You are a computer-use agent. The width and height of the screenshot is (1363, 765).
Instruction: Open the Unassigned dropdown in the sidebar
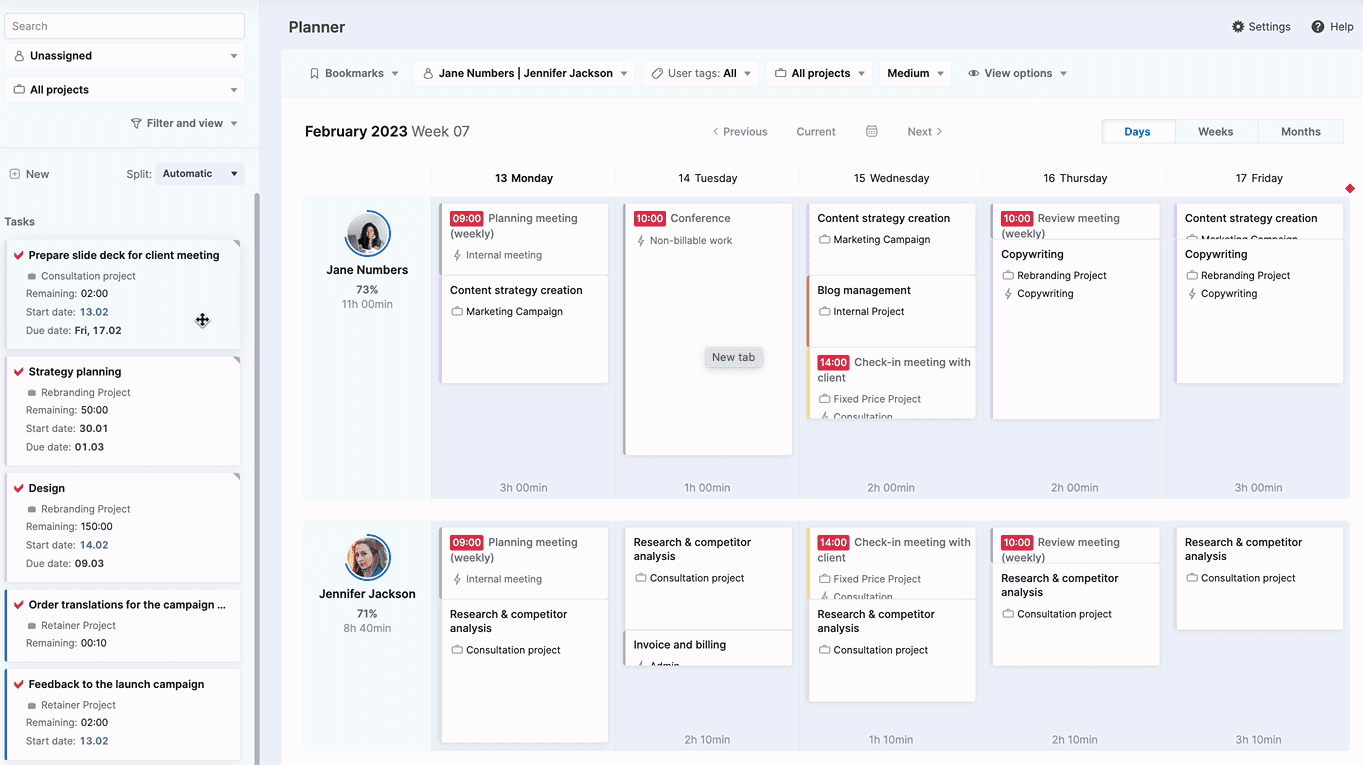125,56
